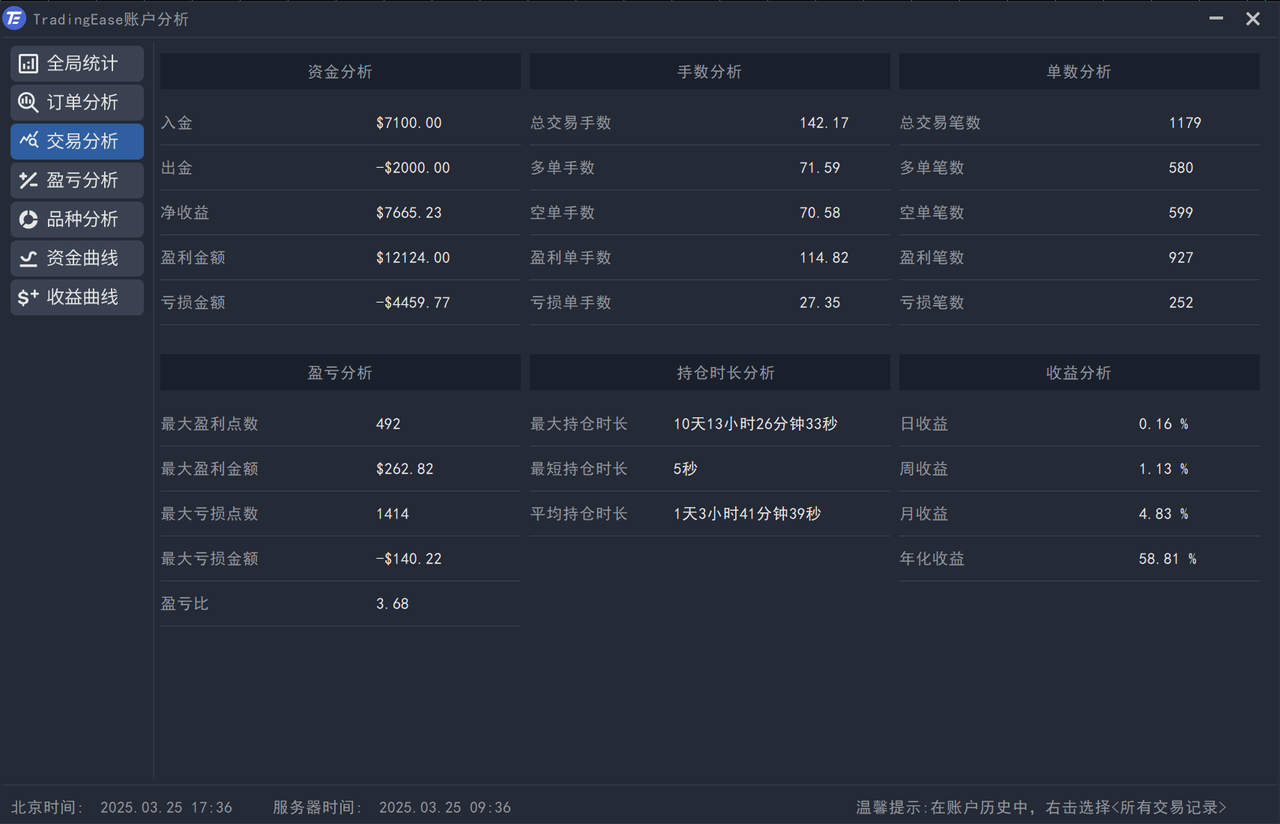Click the 盈亏分析 plus-minus icon

(x=29, y=180)
